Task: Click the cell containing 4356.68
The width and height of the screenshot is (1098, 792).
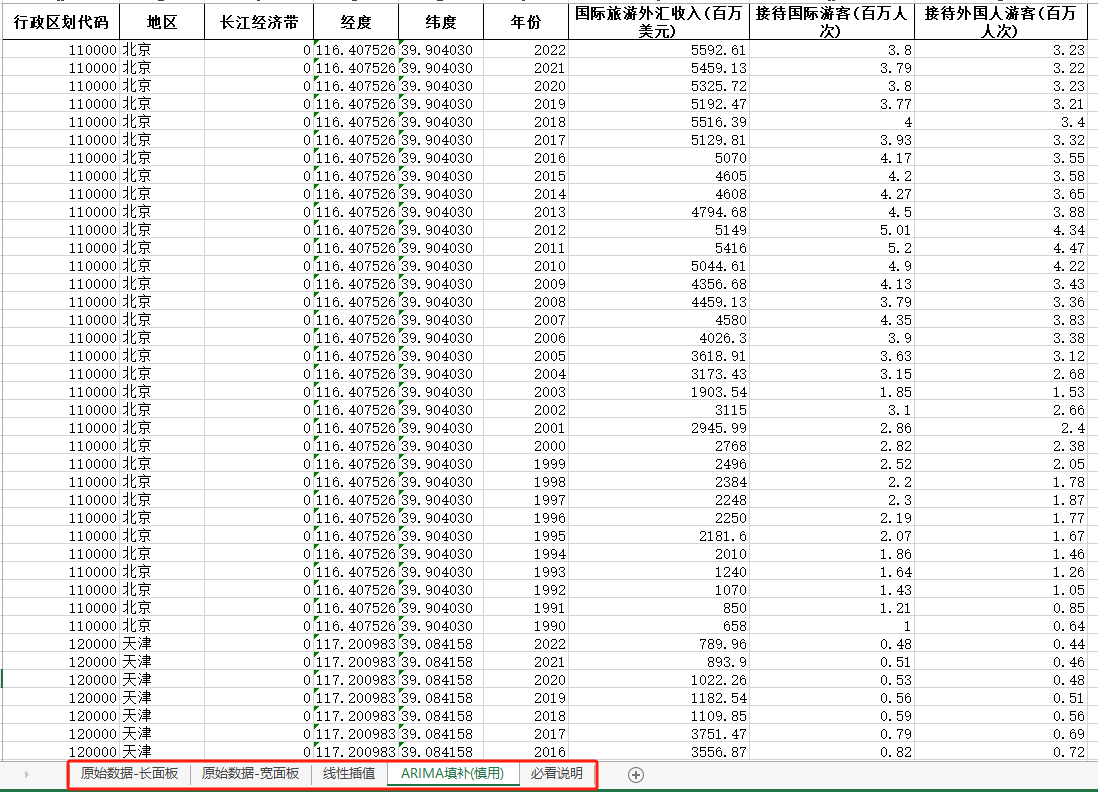Action: (x=659, y=284)
